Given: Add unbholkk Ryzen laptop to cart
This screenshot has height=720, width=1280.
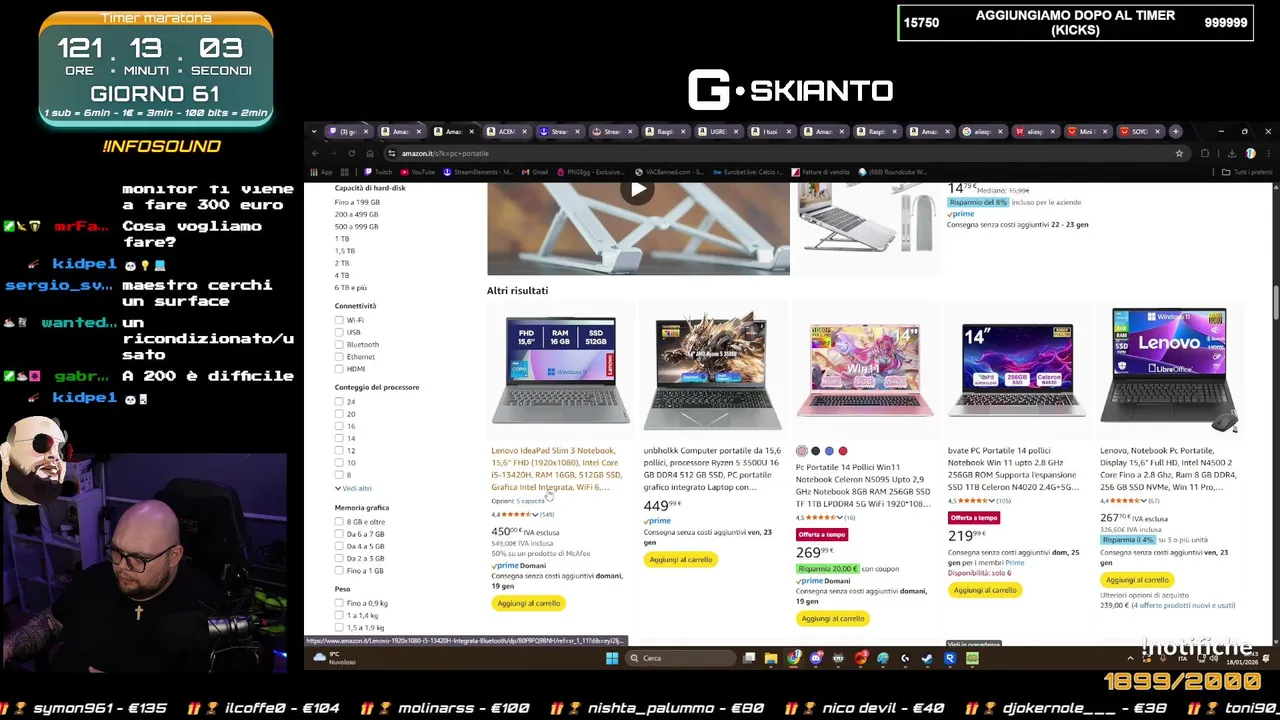Looking at the screenshot, I should point(680,559).
